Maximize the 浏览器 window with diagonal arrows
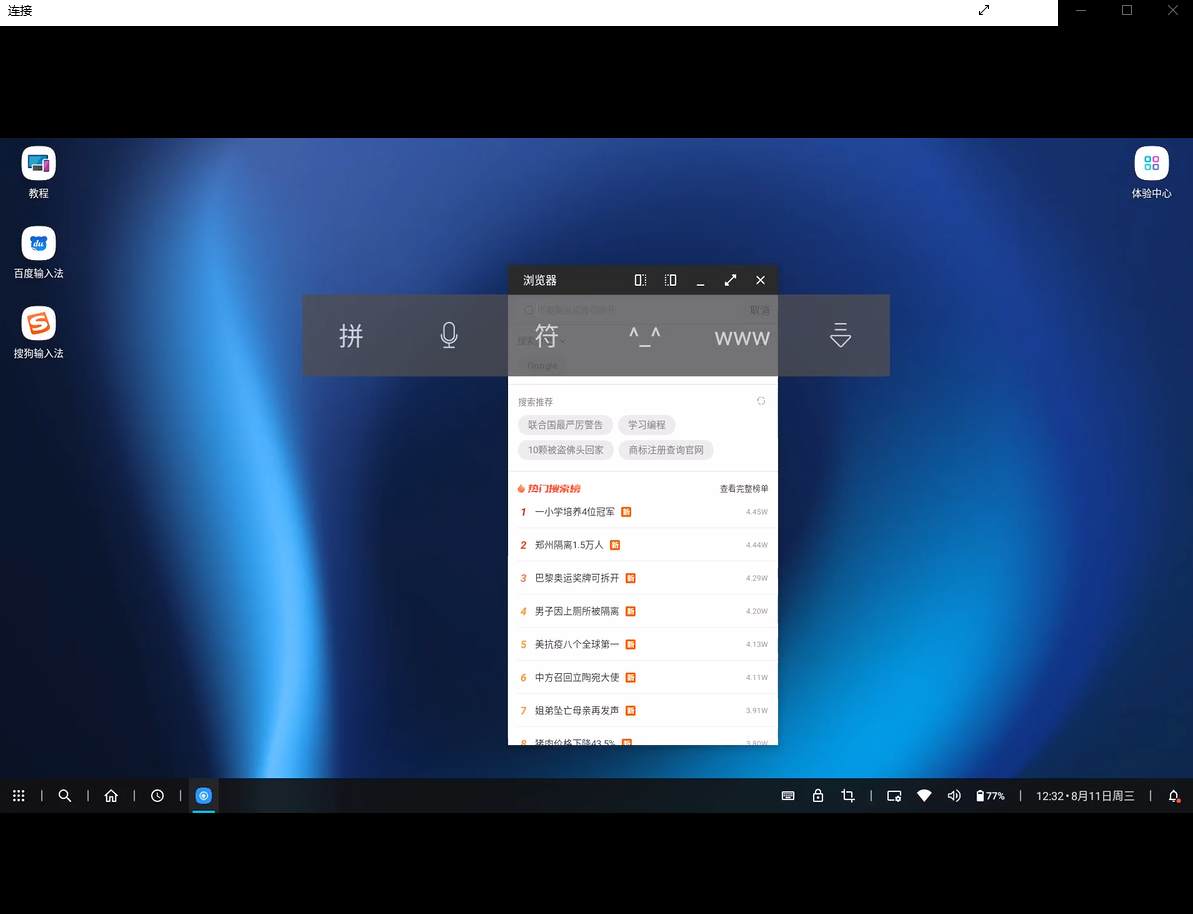 tap(730, 280)
